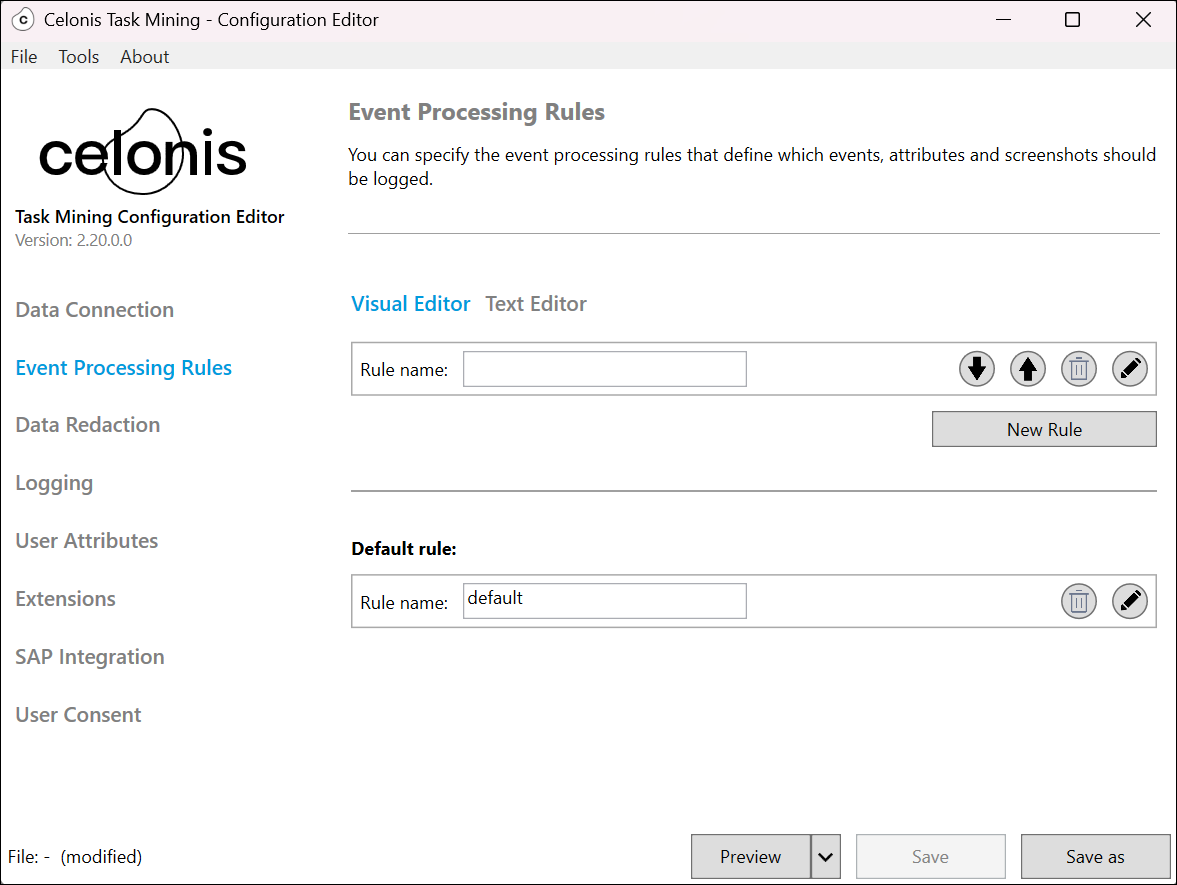Delete the default rule via trash icon
Image resolution: width=1177 pixels, height=885 pixels.
1078,601
